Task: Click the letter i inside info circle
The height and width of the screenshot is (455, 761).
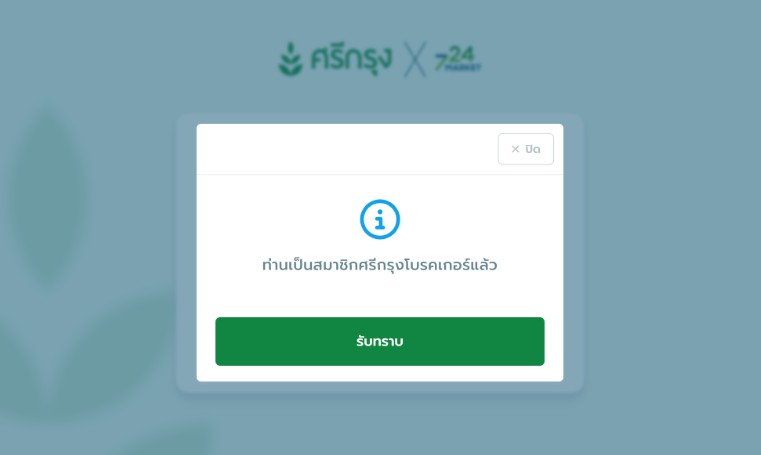Action: point(380,219)
